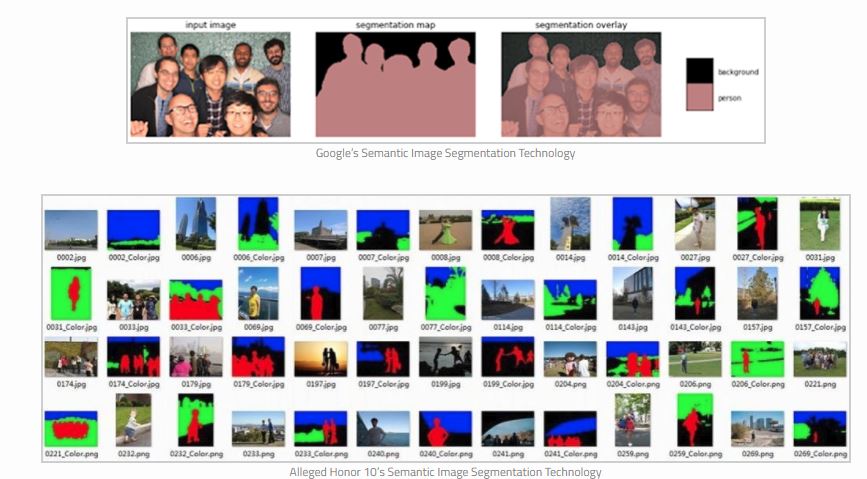The image size is (867, 479).
Task: Open the 0002_Color.jpg thumbnail
Action: [133, 230]
